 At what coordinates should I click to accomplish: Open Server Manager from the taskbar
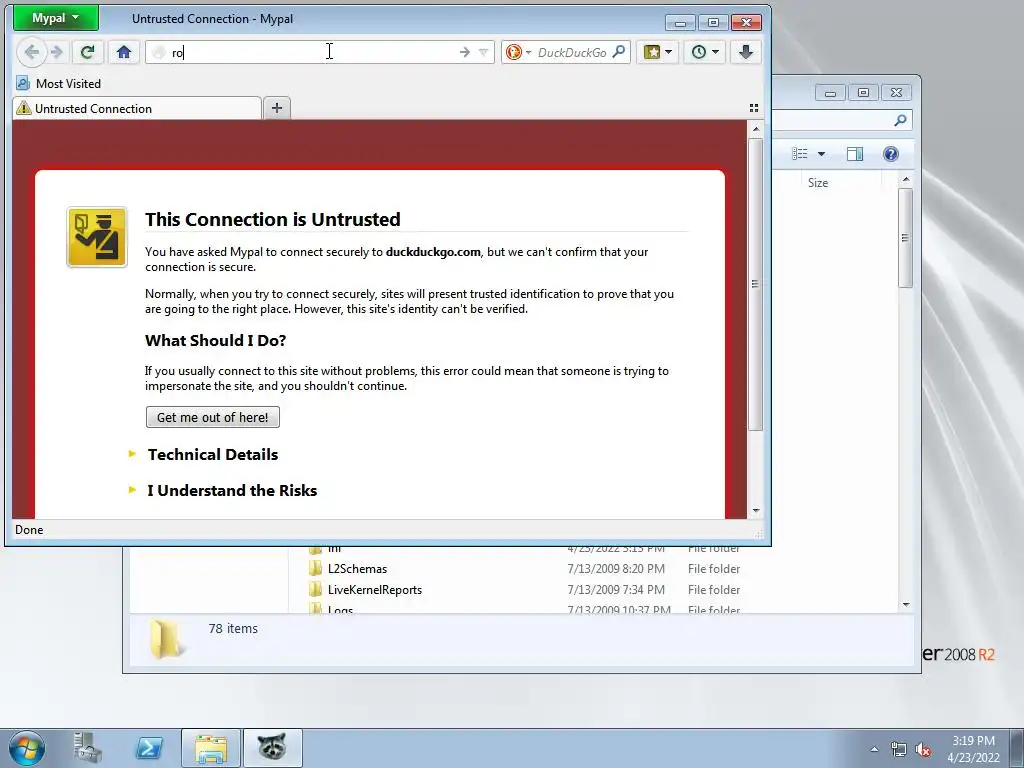[x=88, y=748]
